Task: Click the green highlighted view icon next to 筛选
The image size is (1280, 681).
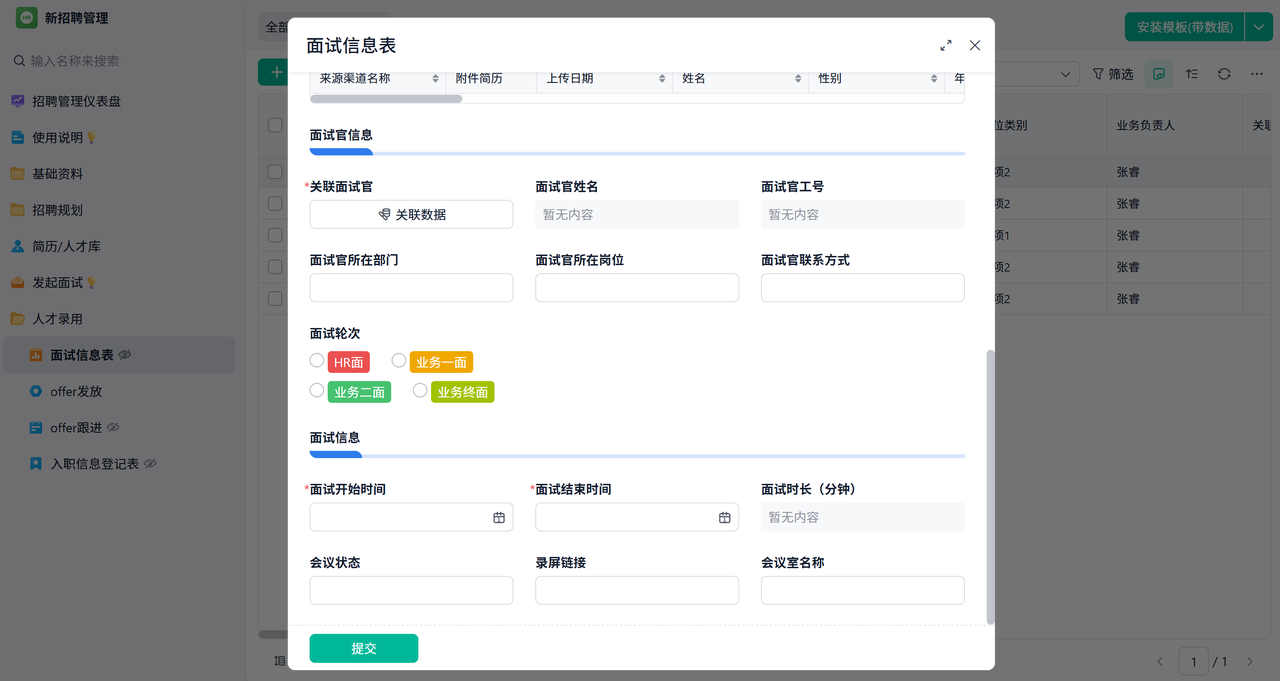Action: pos(1159,74)
